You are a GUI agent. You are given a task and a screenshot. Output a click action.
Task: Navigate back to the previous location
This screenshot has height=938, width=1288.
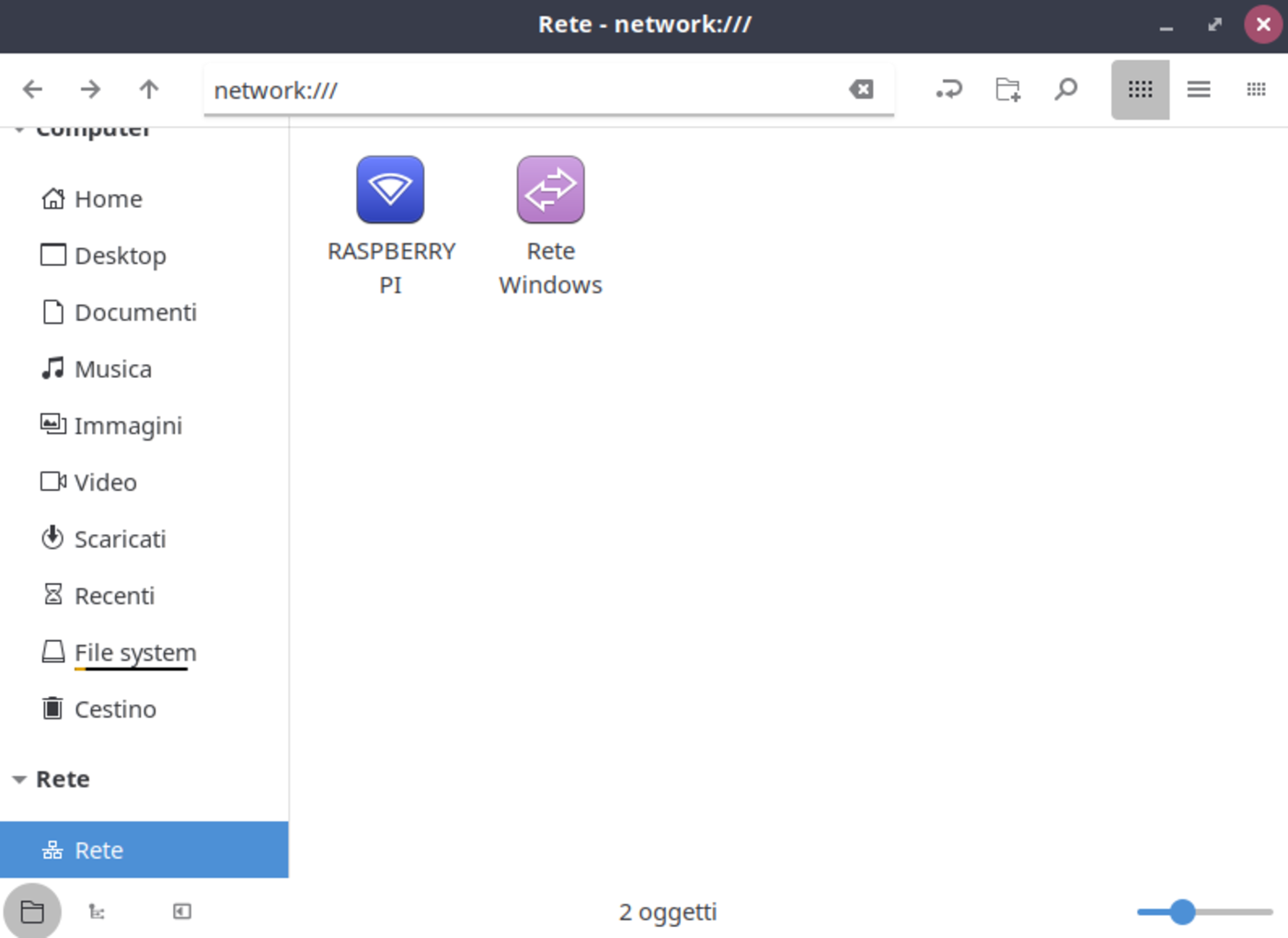32,89
